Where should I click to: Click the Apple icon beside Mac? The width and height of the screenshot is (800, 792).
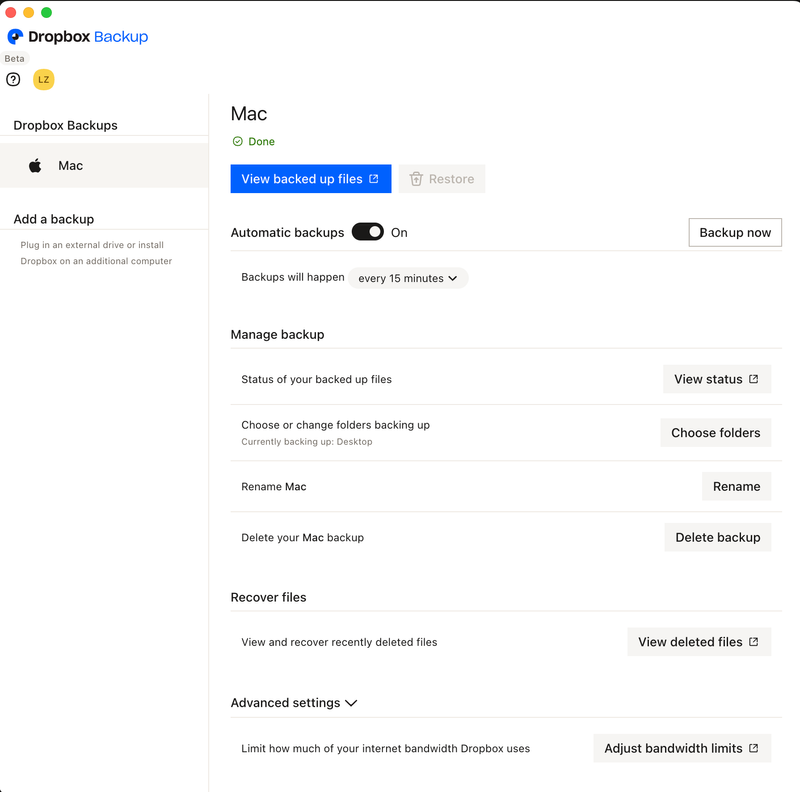tap(35, 166)
